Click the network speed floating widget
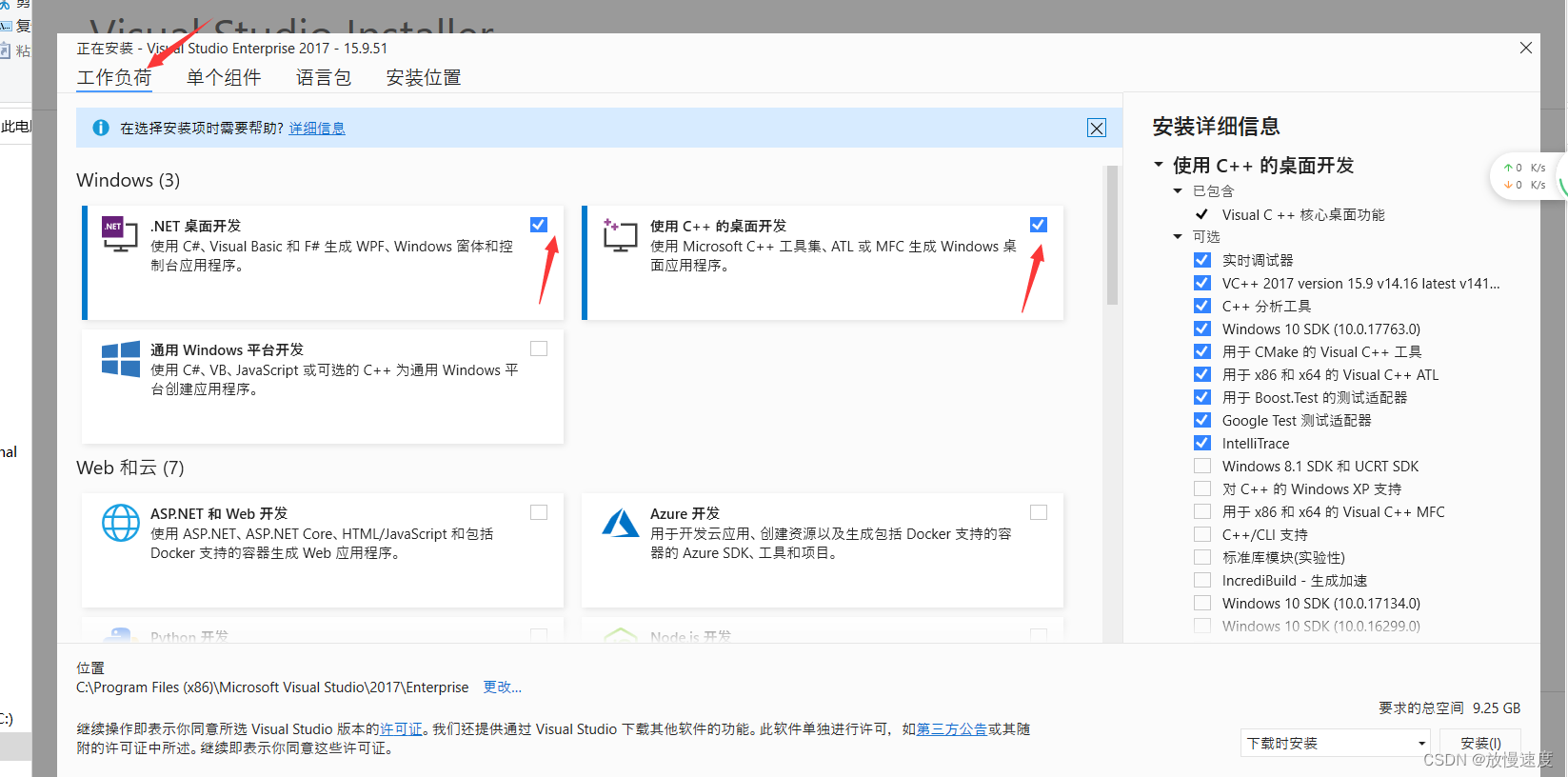This screenshot has height=777, width=1568. point(1527,176)
